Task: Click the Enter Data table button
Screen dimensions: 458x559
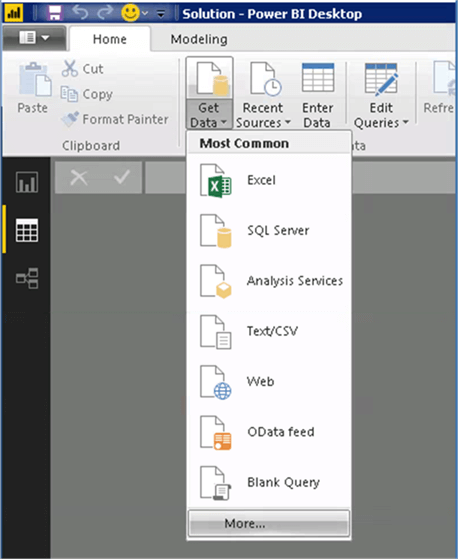Action: tap(318, 95)
